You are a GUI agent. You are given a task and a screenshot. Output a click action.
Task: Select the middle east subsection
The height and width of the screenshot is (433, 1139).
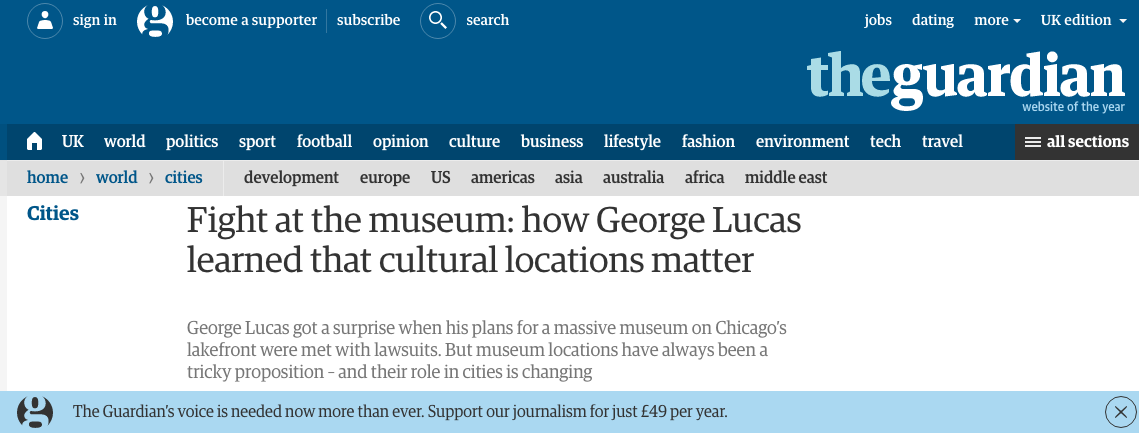(785, 177)
